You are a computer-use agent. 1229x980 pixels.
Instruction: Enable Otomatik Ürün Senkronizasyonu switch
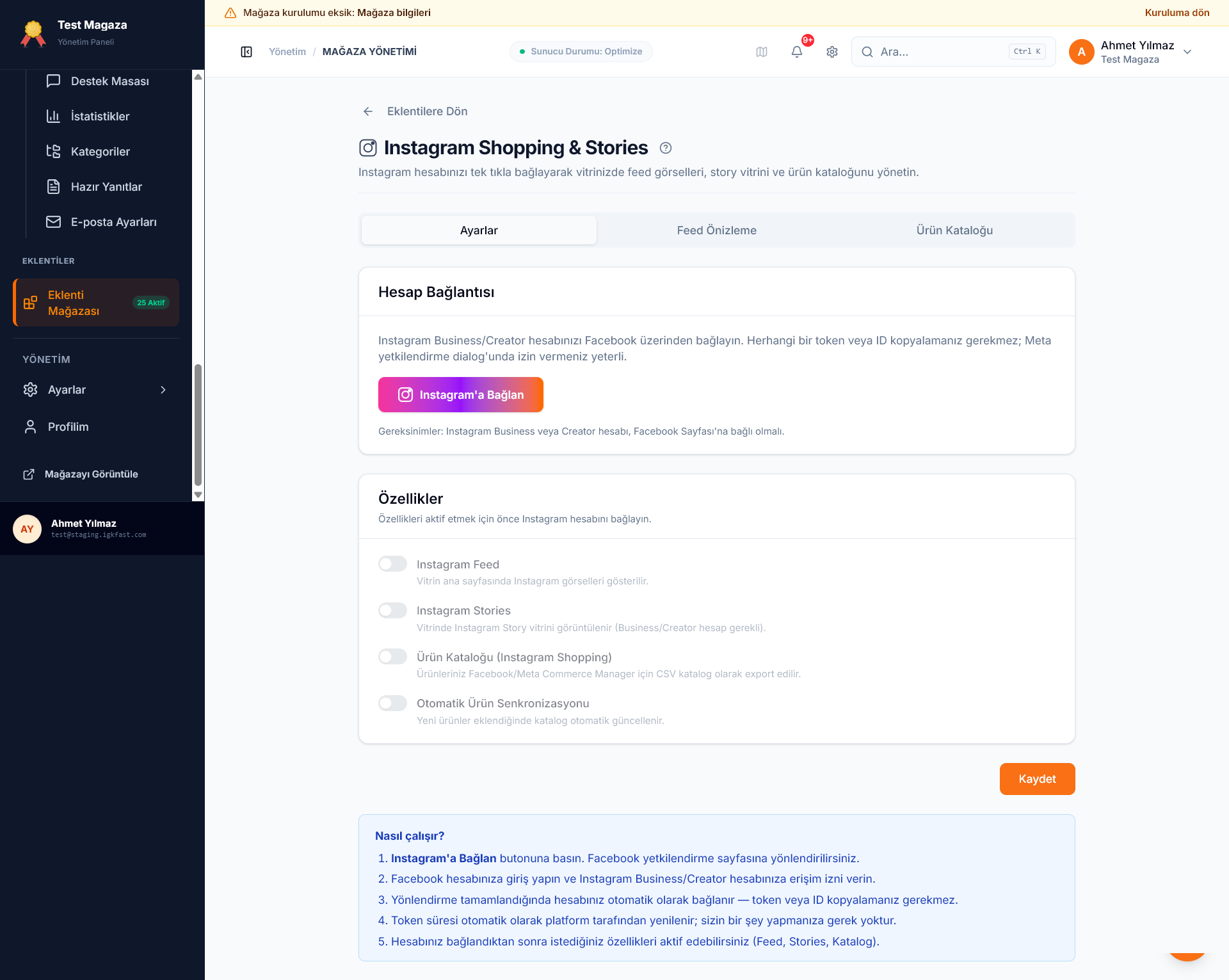tap(392, 703)
